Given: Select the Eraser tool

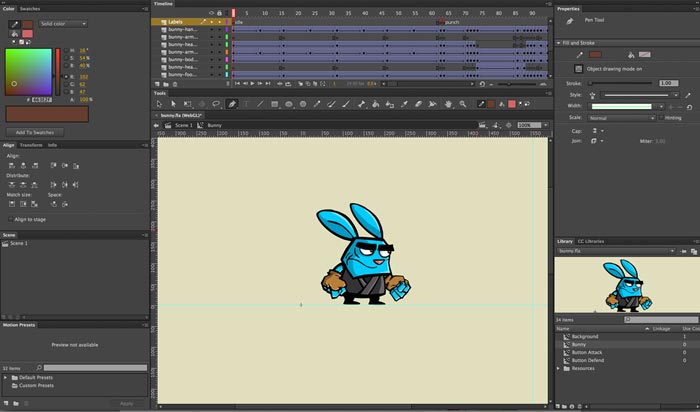Looking at the screenshot, I should coord(418,104).
